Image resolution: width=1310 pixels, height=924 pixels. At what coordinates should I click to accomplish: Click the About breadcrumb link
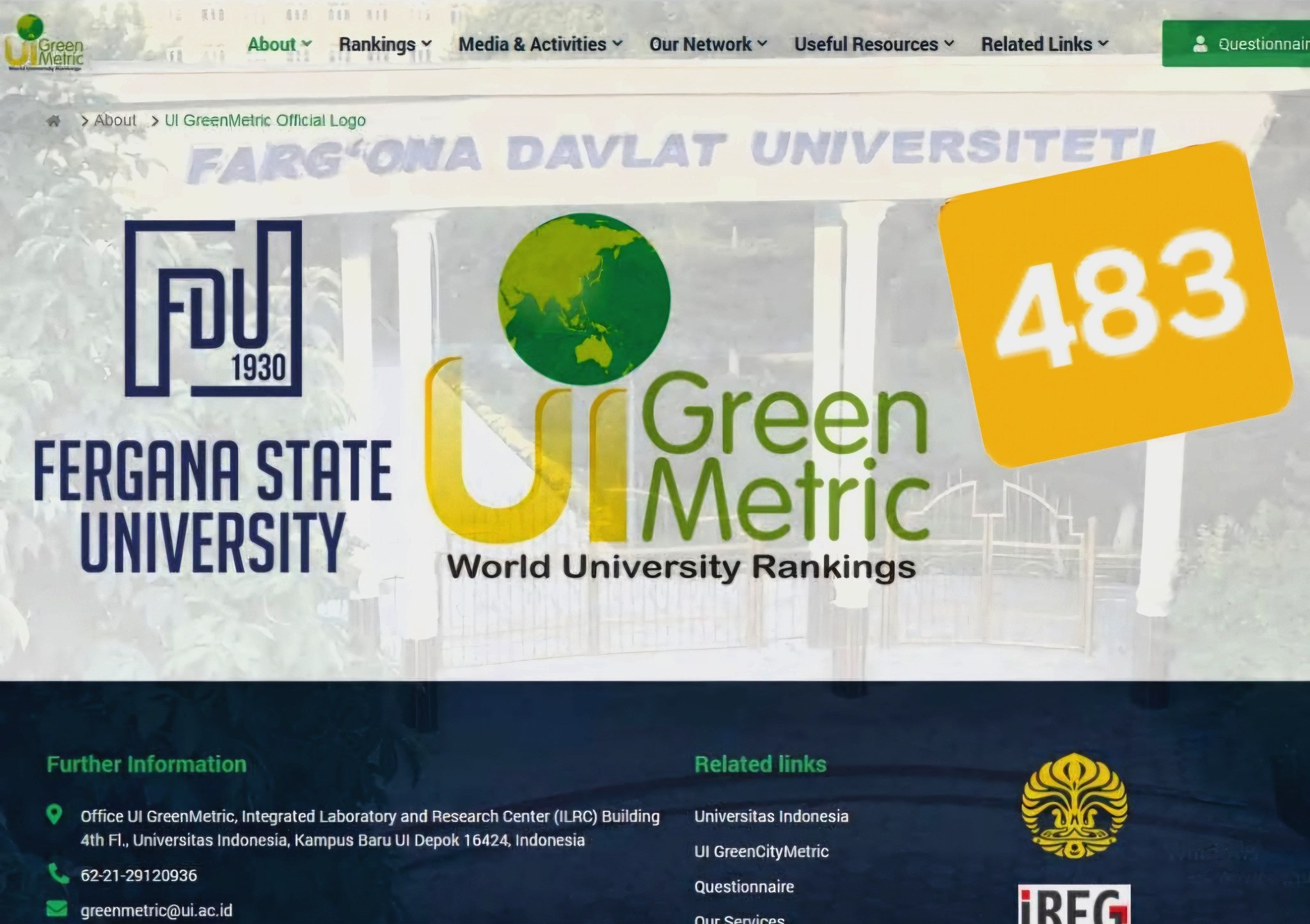click(x=115, y=120)
